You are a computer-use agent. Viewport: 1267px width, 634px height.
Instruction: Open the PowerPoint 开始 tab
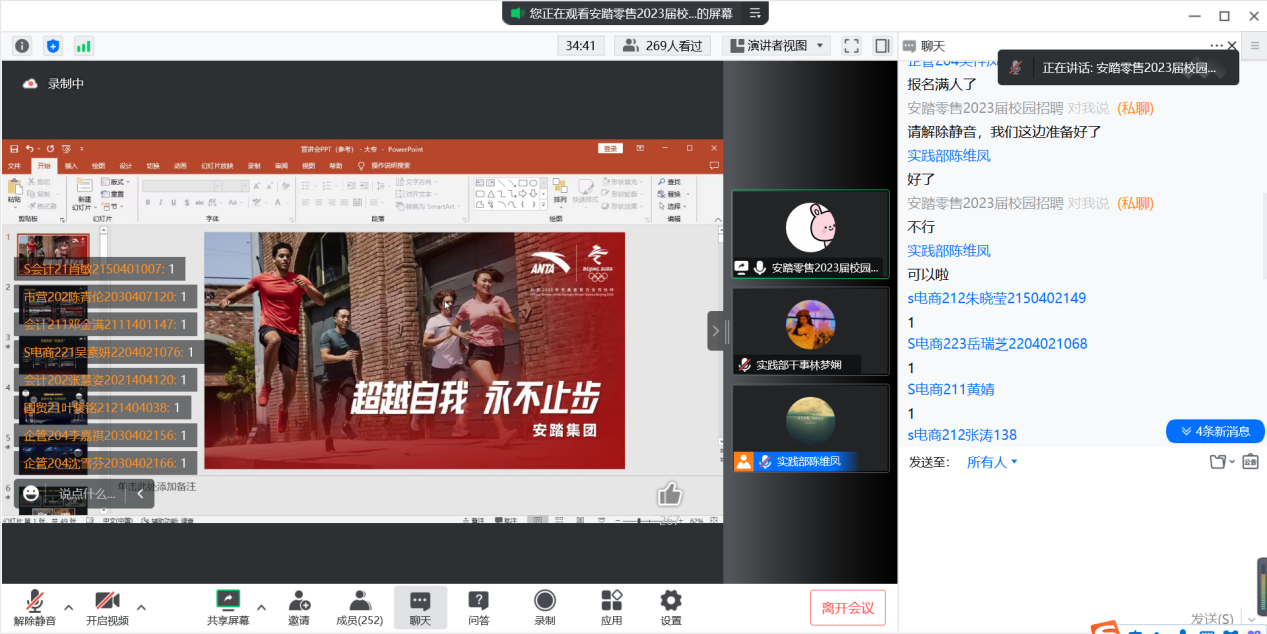tap(43, 165)
